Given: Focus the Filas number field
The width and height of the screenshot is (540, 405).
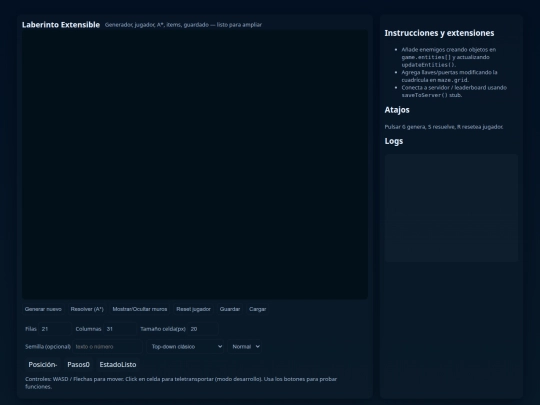Looking at the screenshot, I should pyautogui.click(x=55, y=329).
